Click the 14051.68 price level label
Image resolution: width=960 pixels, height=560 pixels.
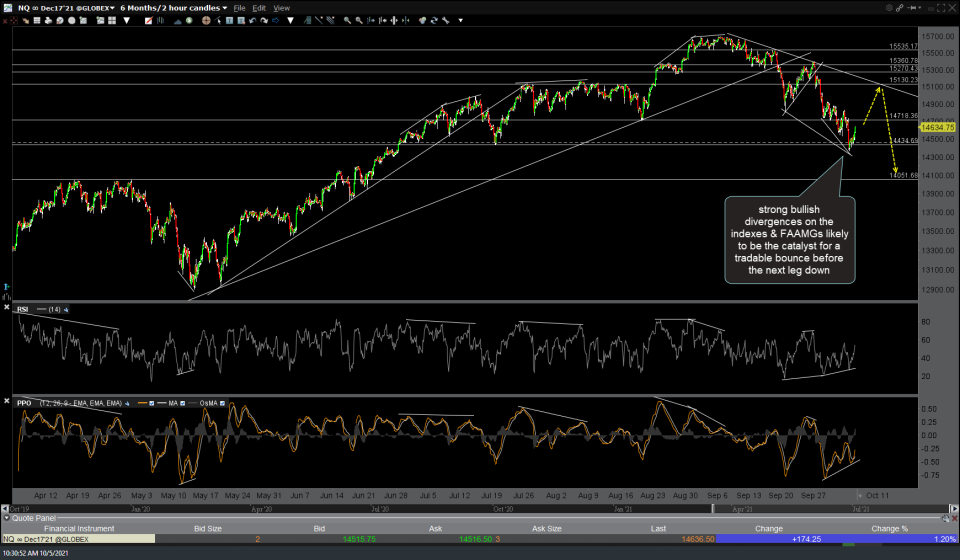tap(903, 176)
